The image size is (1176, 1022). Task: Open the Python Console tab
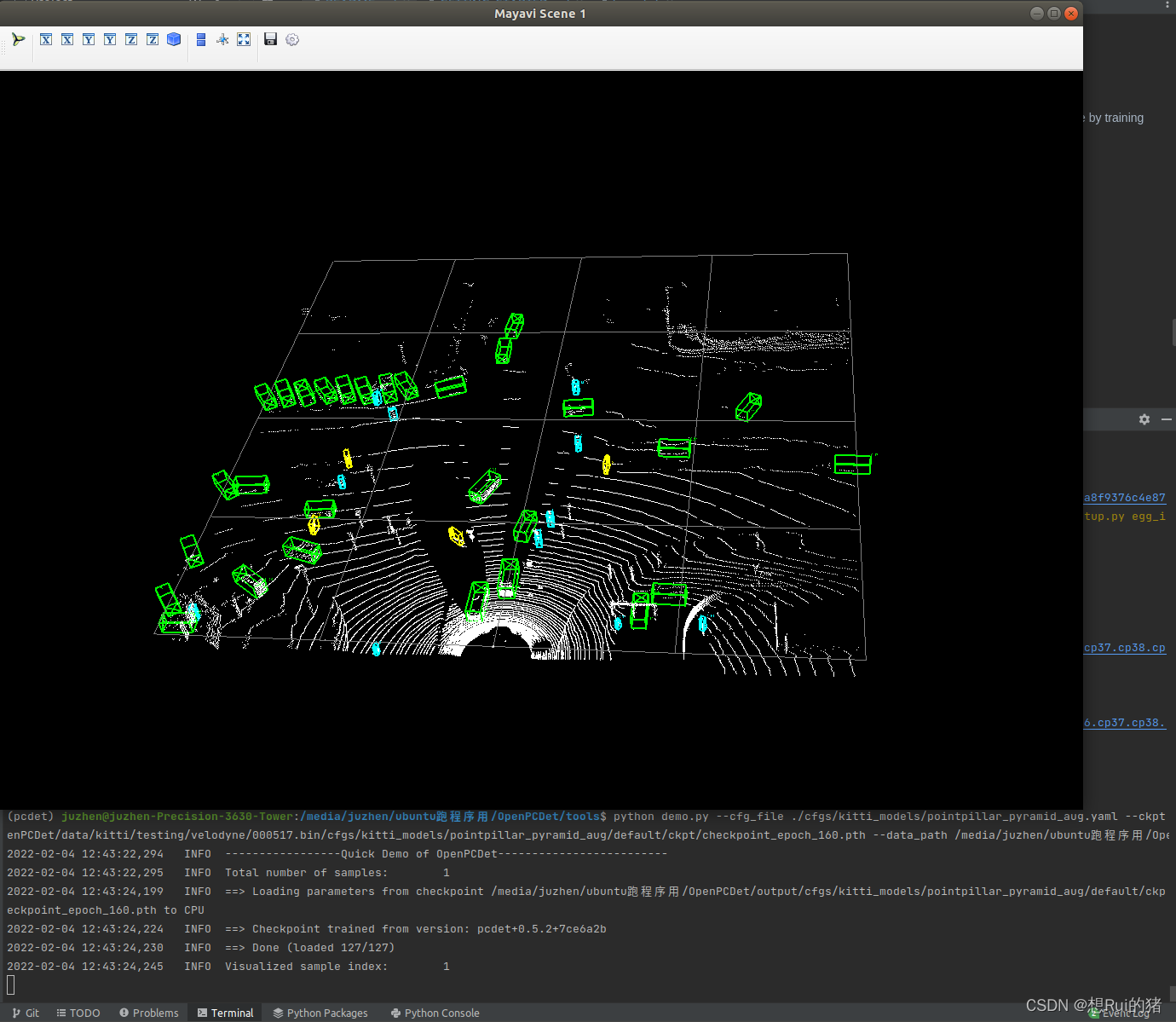pos(435,1013)
